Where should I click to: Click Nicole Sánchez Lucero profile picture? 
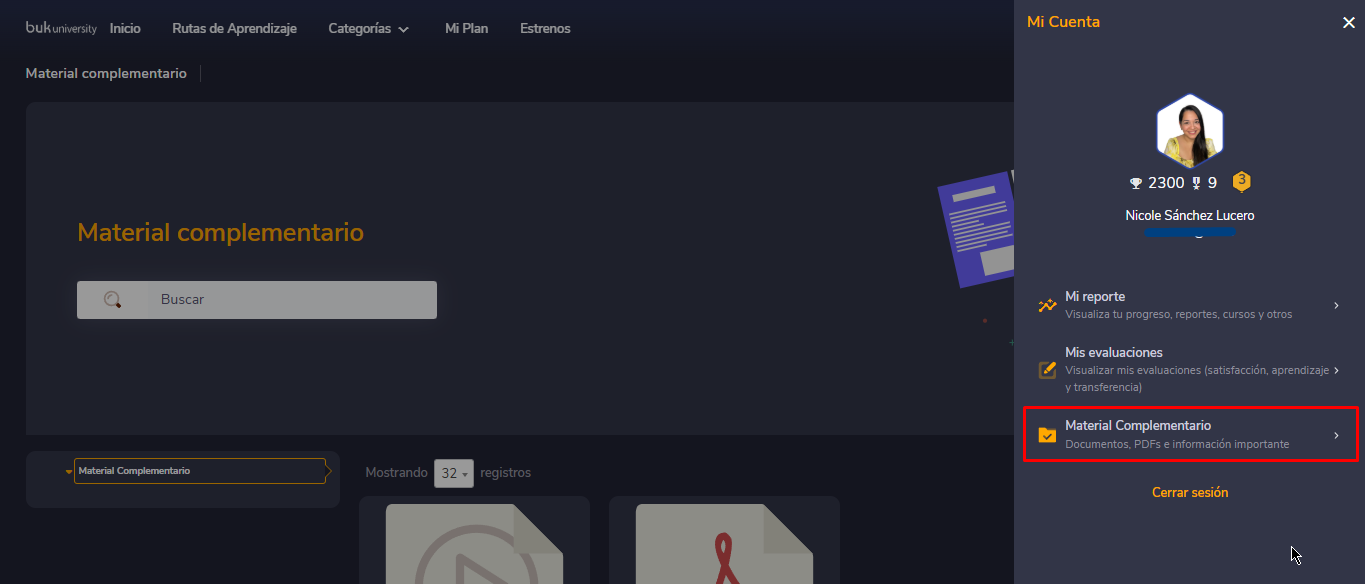point(1189,131)
